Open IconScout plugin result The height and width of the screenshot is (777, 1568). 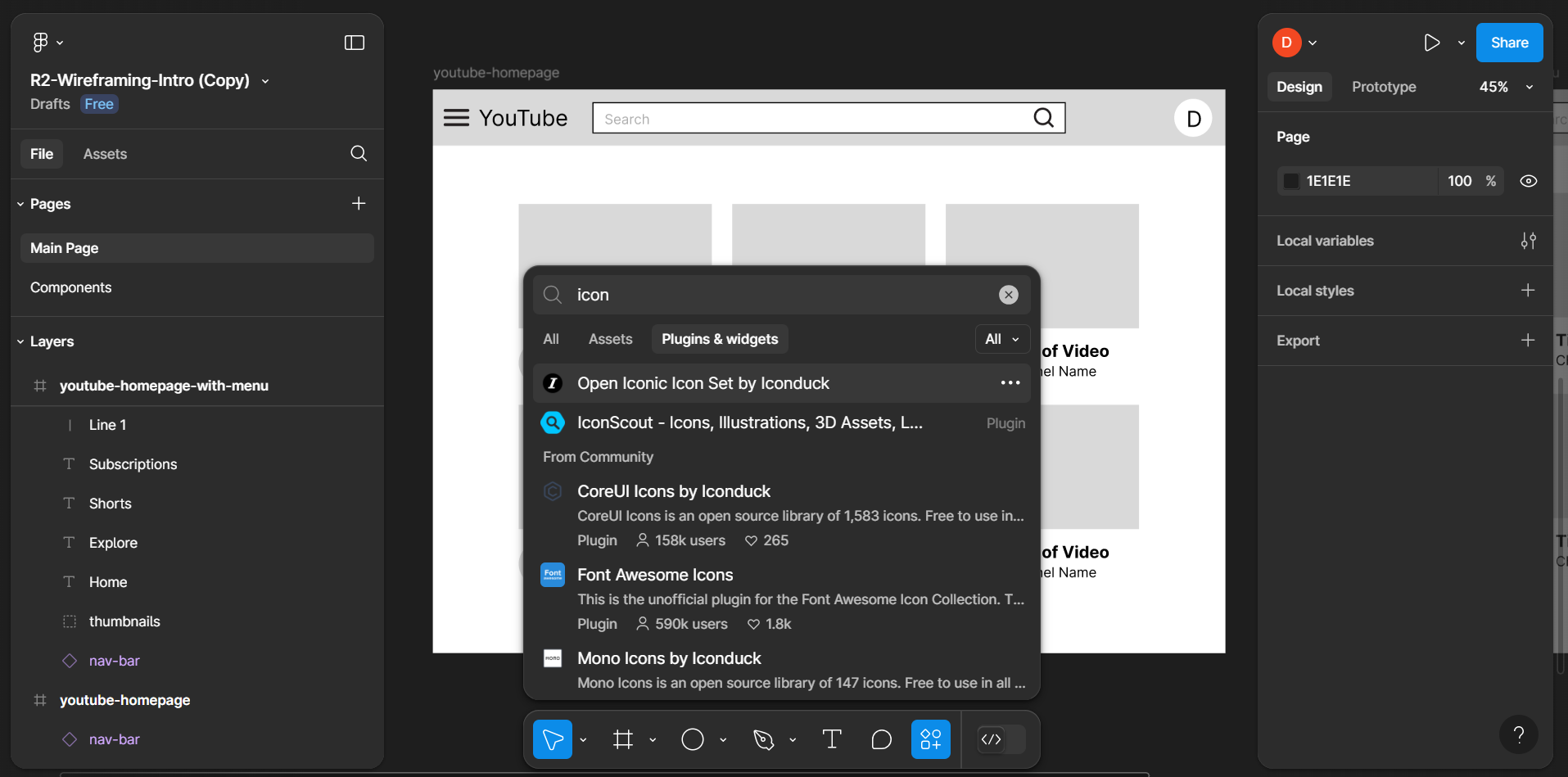(781, 422)
